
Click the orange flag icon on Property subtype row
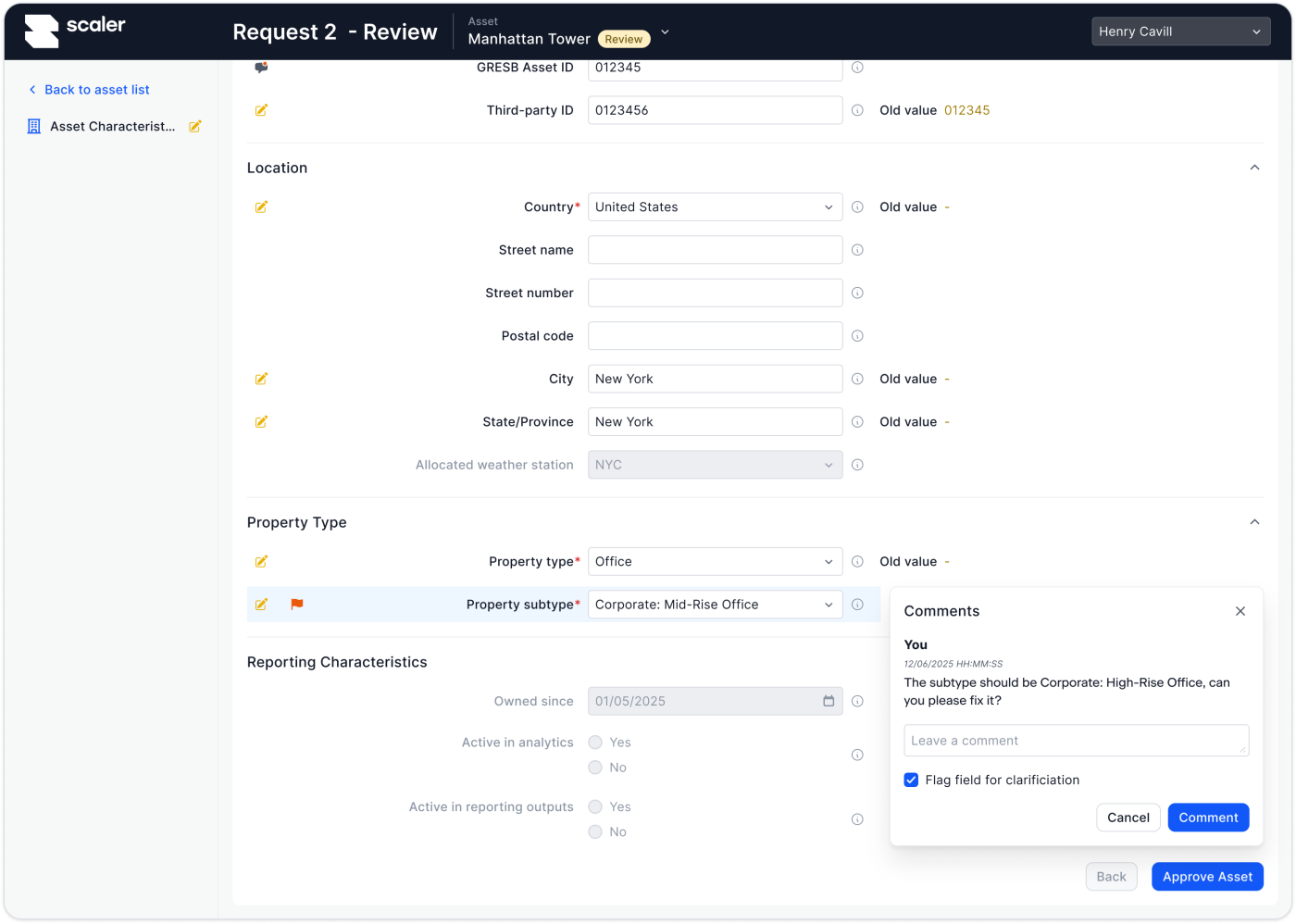click(297, 605)
